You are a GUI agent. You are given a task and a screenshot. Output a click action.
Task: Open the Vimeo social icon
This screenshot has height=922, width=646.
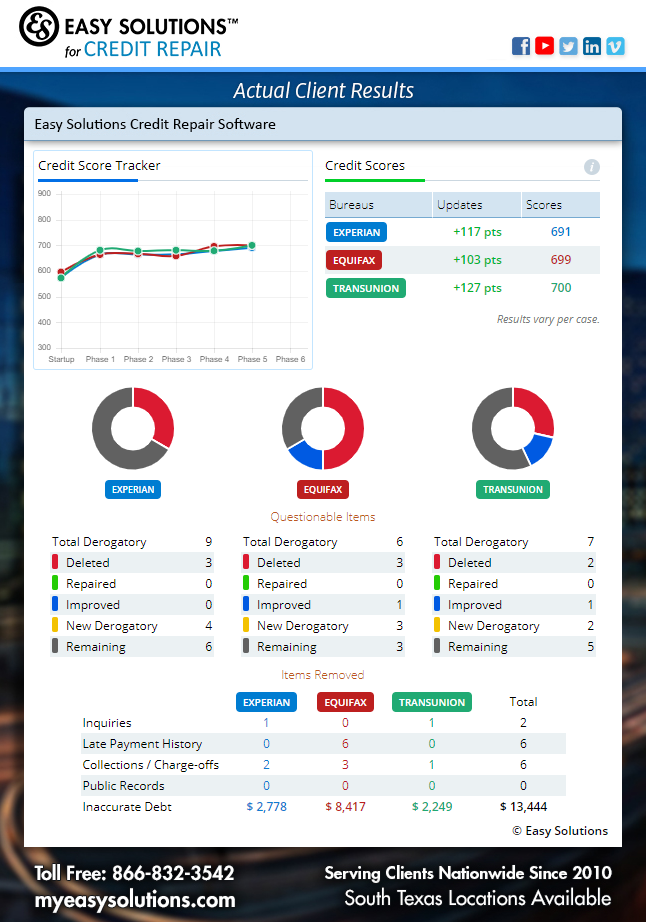(x=615, y=46)
